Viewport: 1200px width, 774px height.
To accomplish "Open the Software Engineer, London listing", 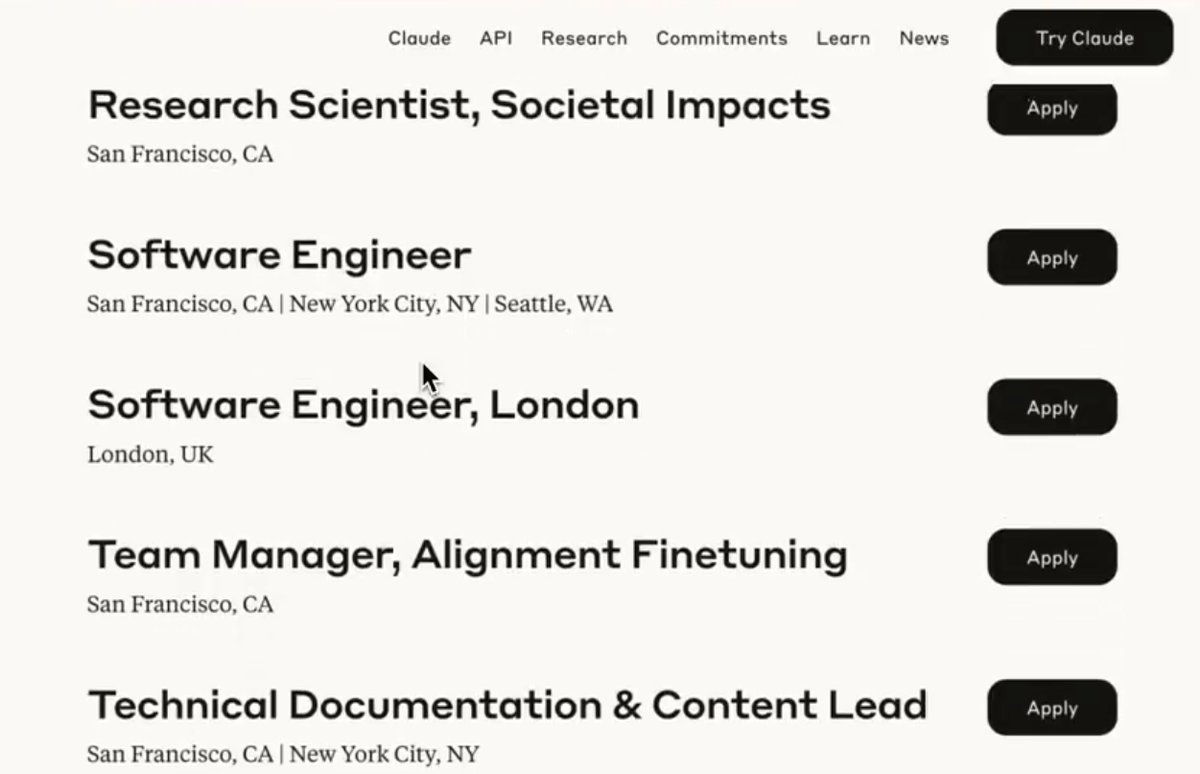I will [x=363, y=405].
